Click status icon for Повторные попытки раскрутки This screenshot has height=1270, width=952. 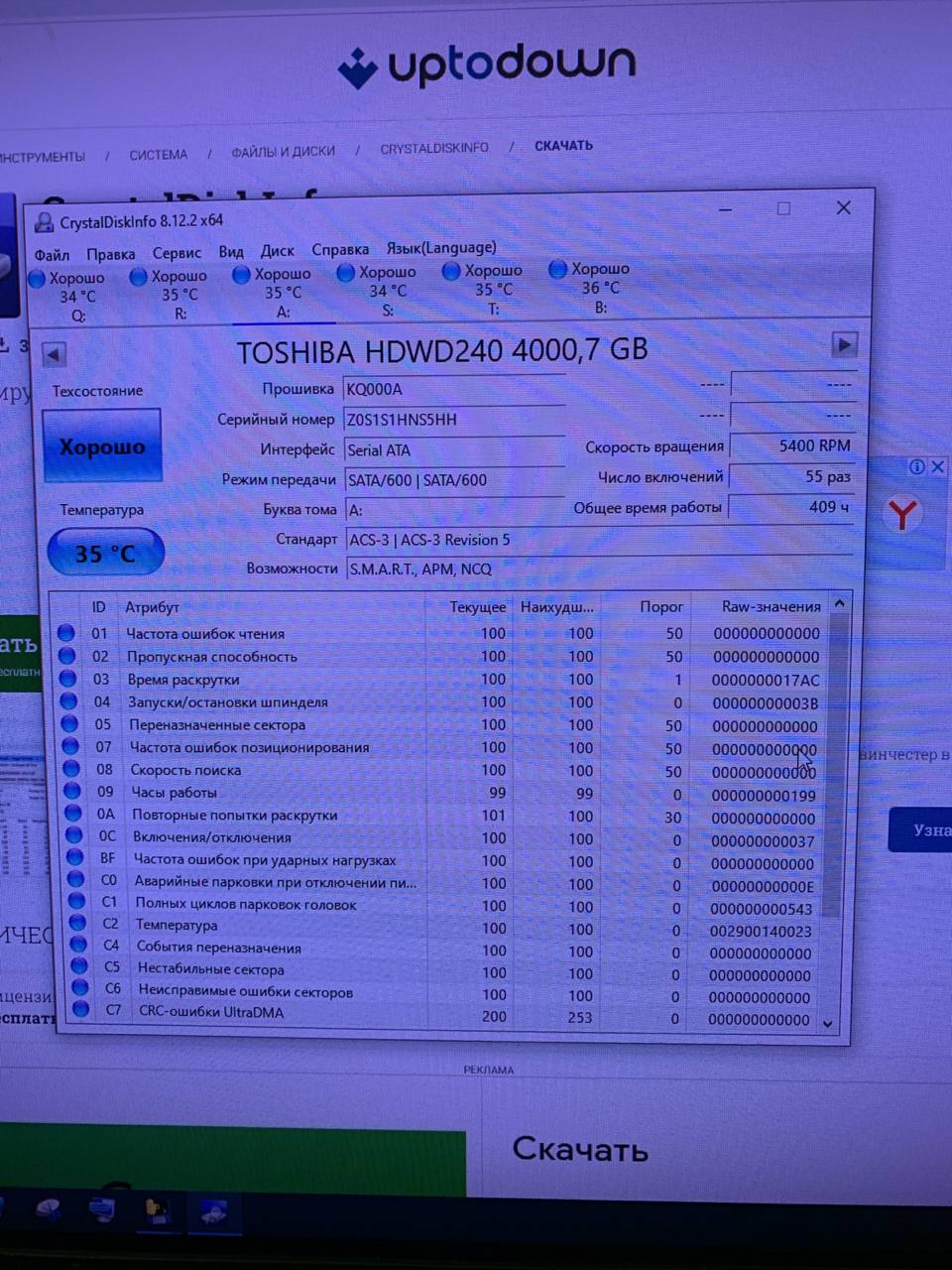tap(74, 814)
